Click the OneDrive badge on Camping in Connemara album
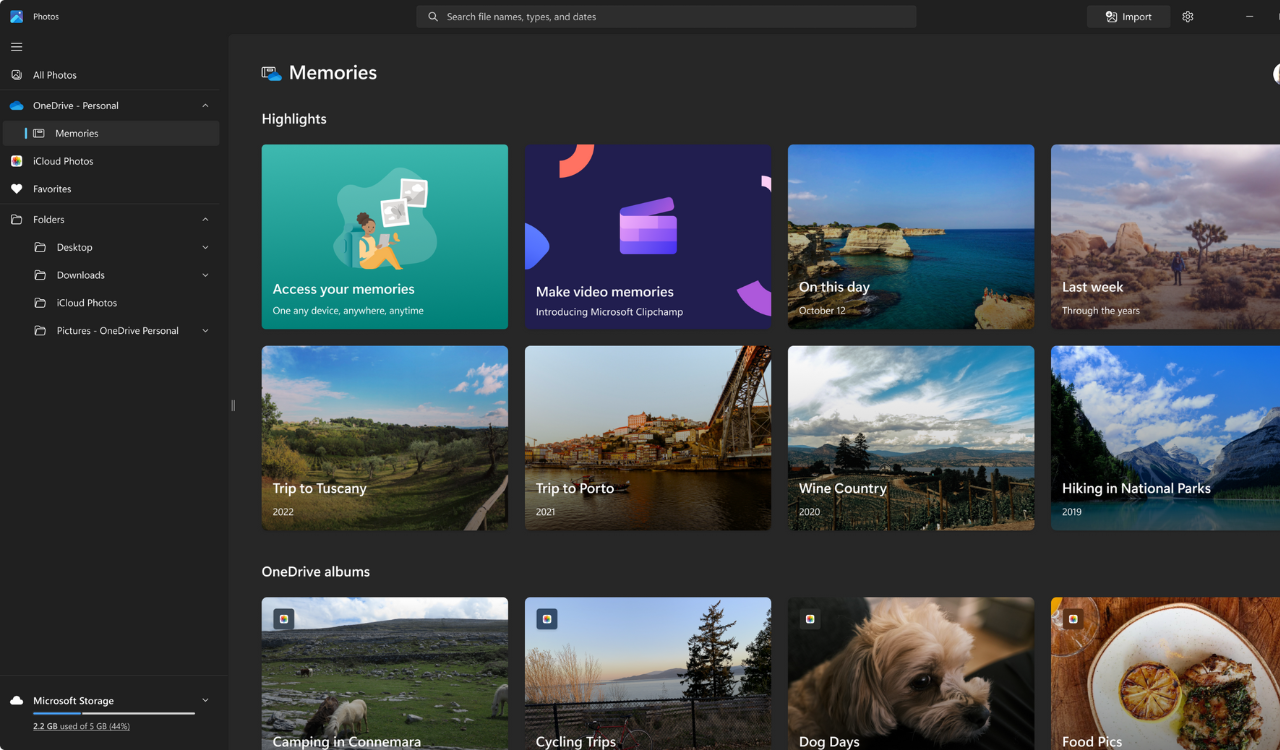Screen dimensions: 1280x750 pos(285,618)
